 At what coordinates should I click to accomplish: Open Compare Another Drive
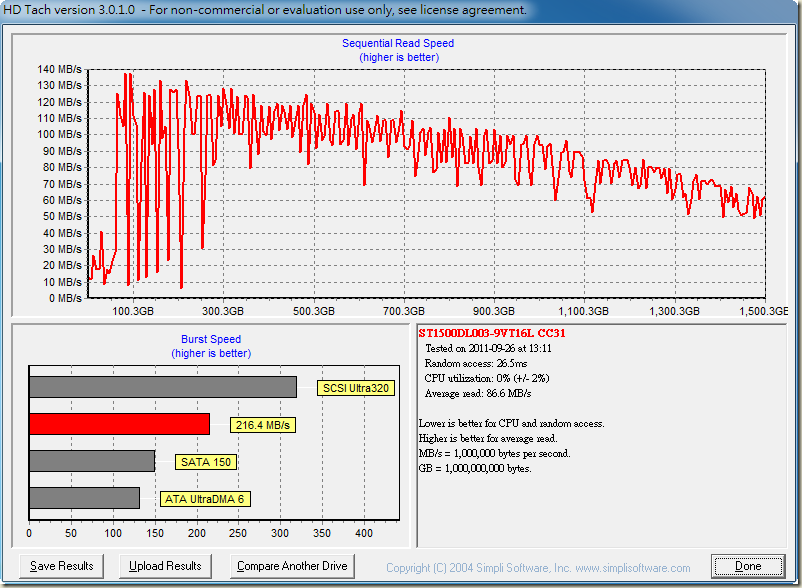coord(292,566)
